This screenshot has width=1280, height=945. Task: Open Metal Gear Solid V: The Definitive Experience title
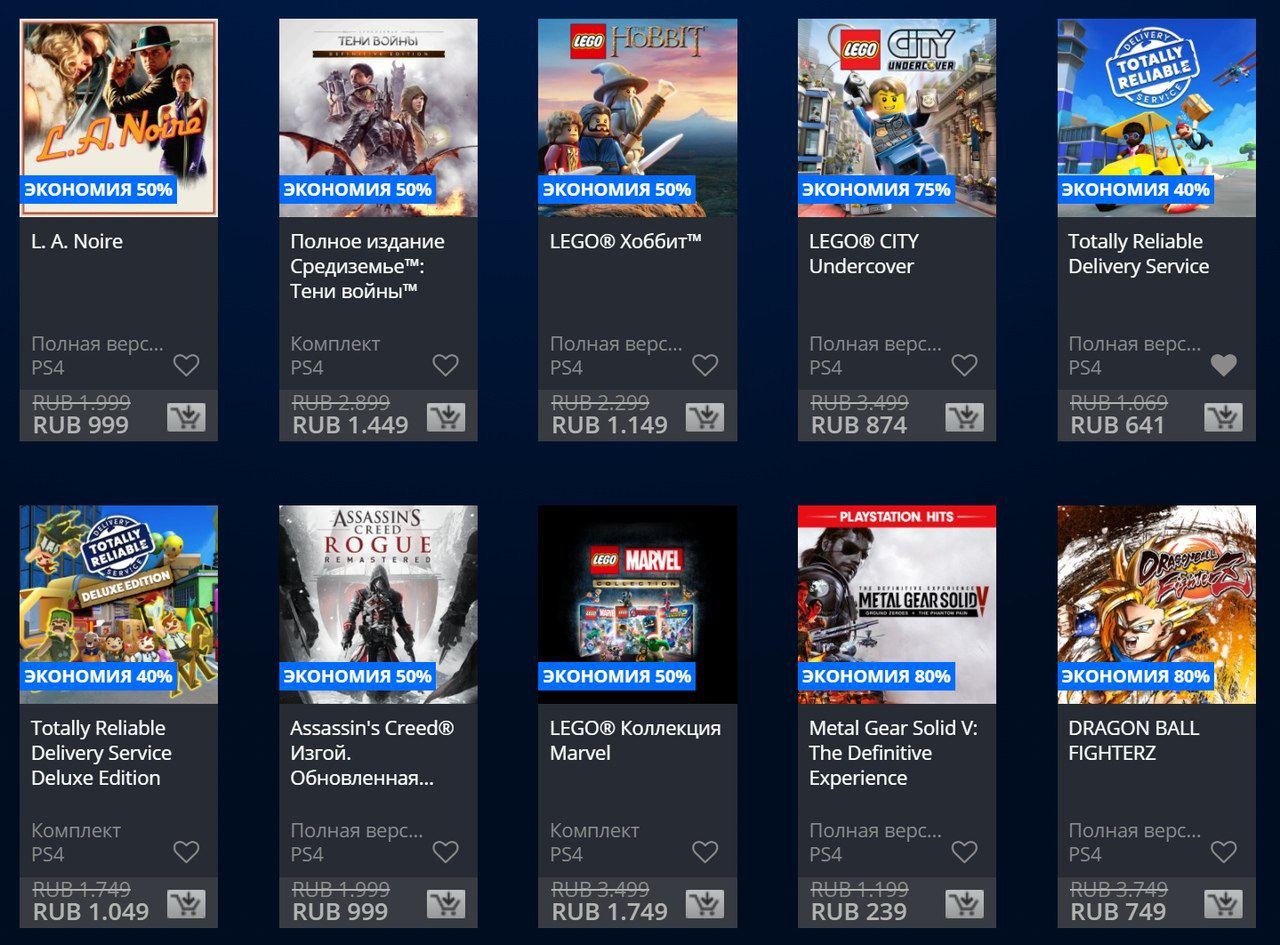coord(893,753)
